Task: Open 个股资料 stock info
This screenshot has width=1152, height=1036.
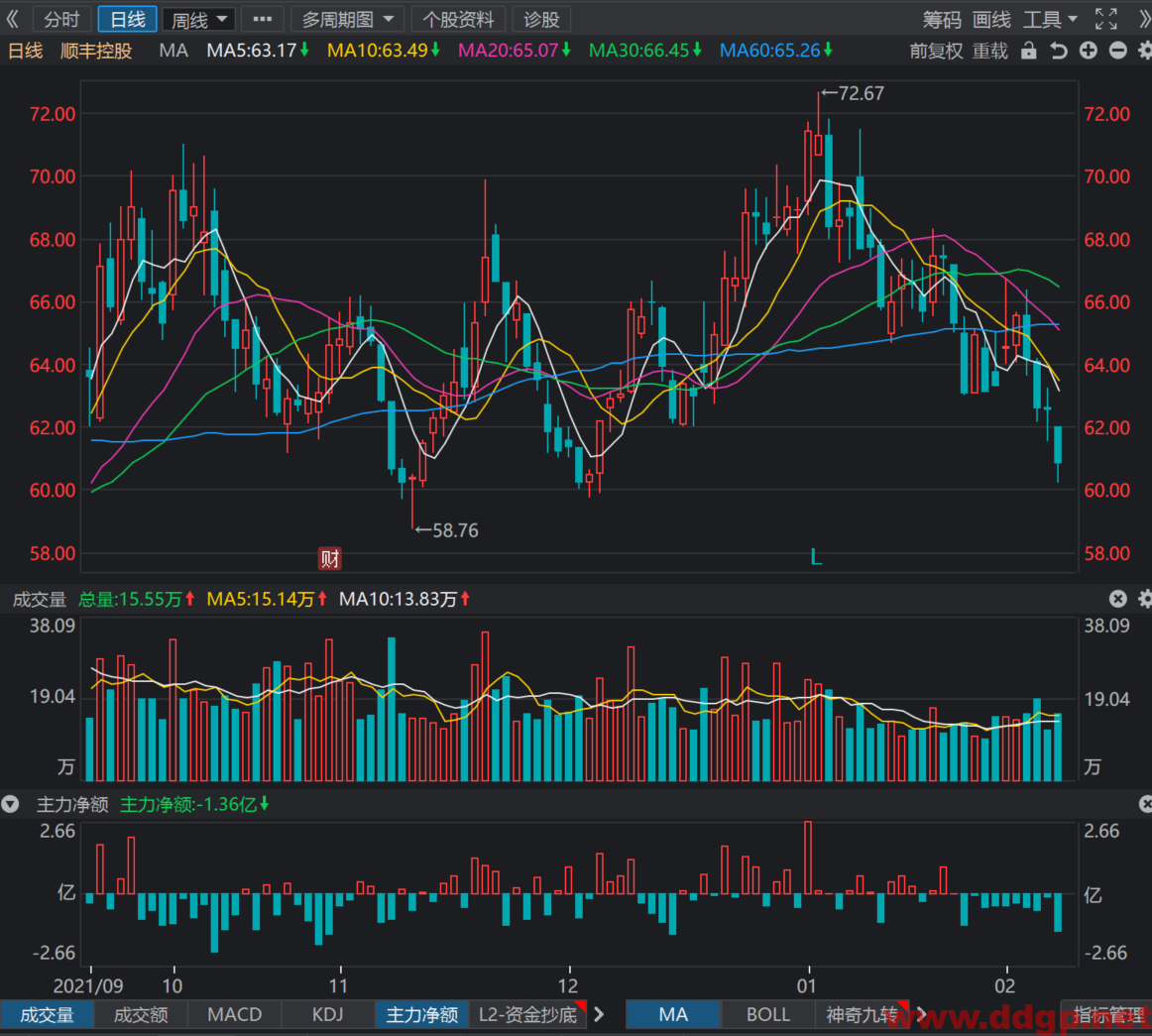Action: pos(458,19)
